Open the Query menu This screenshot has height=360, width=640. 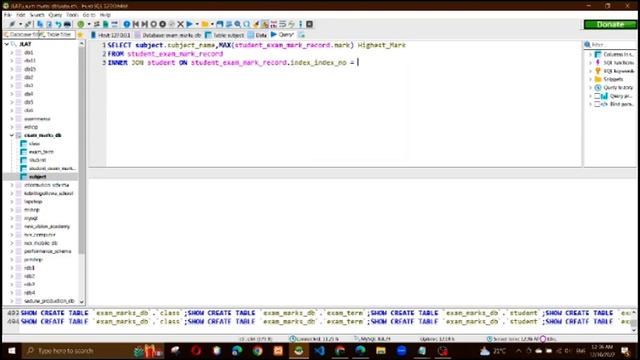click(x=55, y=15)
